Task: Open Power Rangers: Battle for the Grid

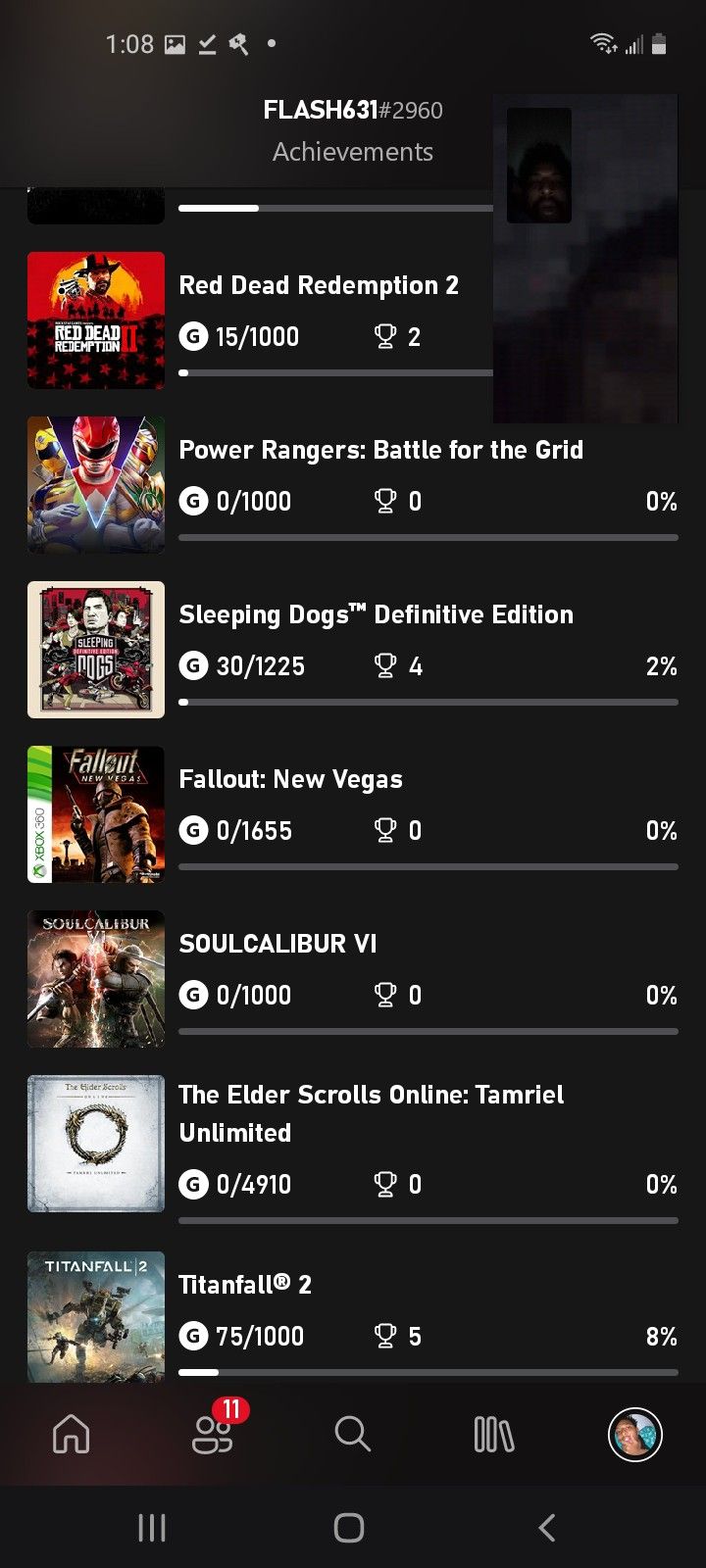Action: (380, 450)
